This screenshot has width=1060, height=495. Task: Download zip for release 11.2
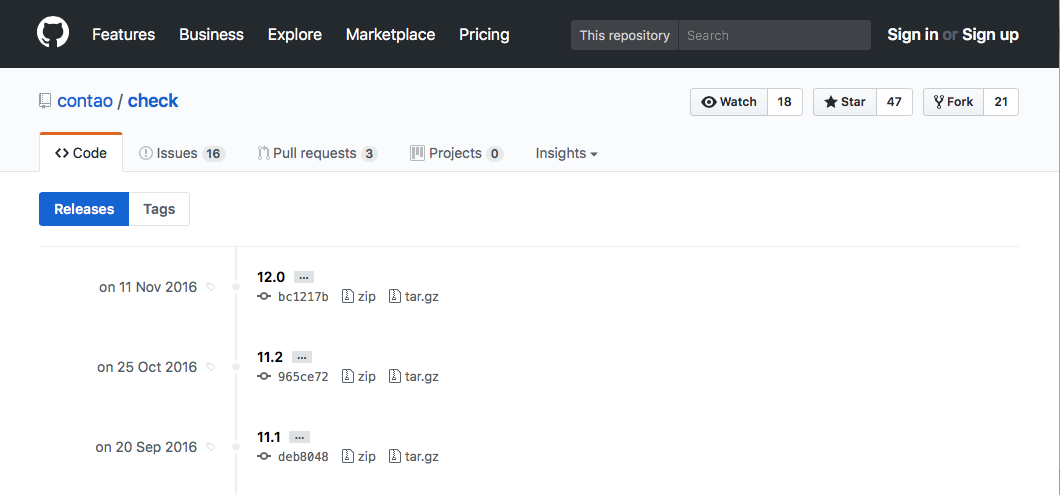[359, 376]
